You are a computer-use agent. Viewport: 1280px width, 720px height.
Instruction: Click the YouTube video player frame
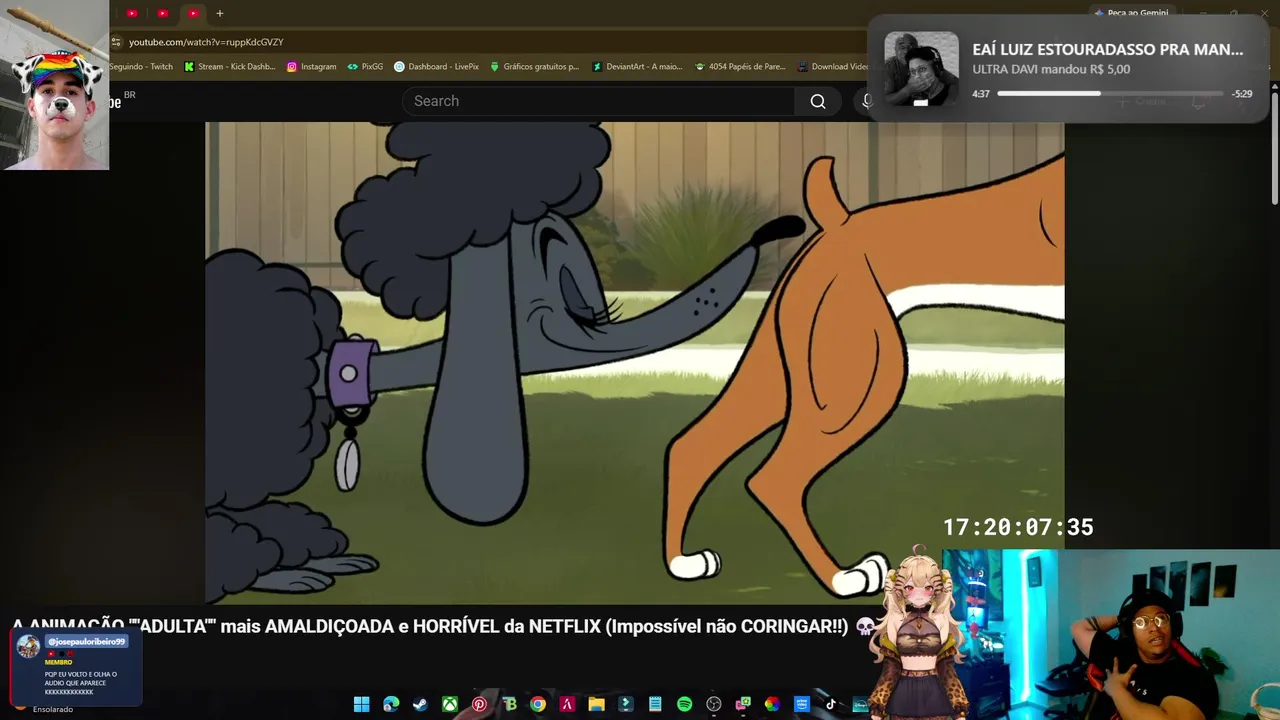pyautogui.click(x=635, y=363)
